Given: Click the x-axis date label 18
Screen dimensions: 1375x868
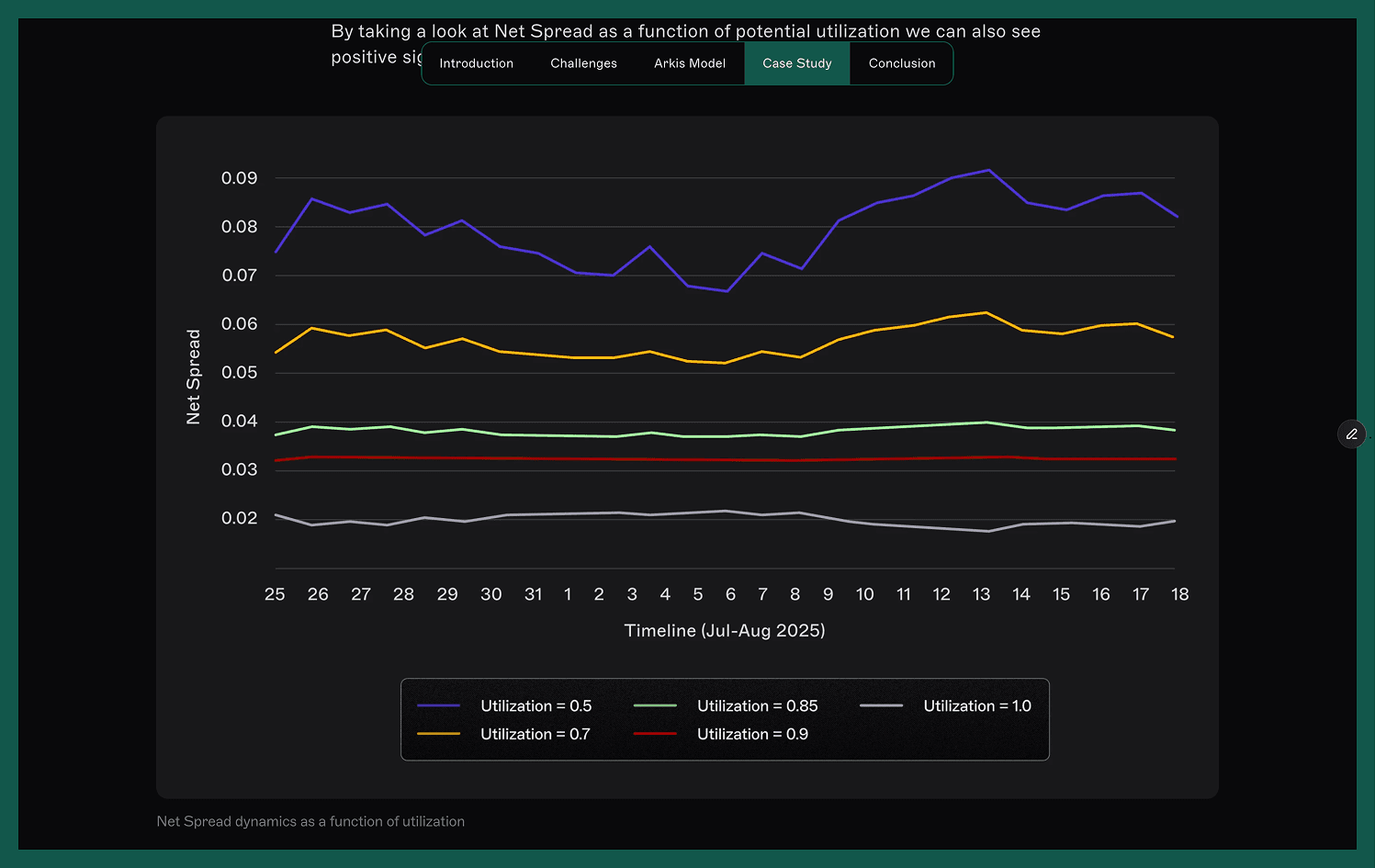Looking at the screenshot, I should pos(1180,594).
